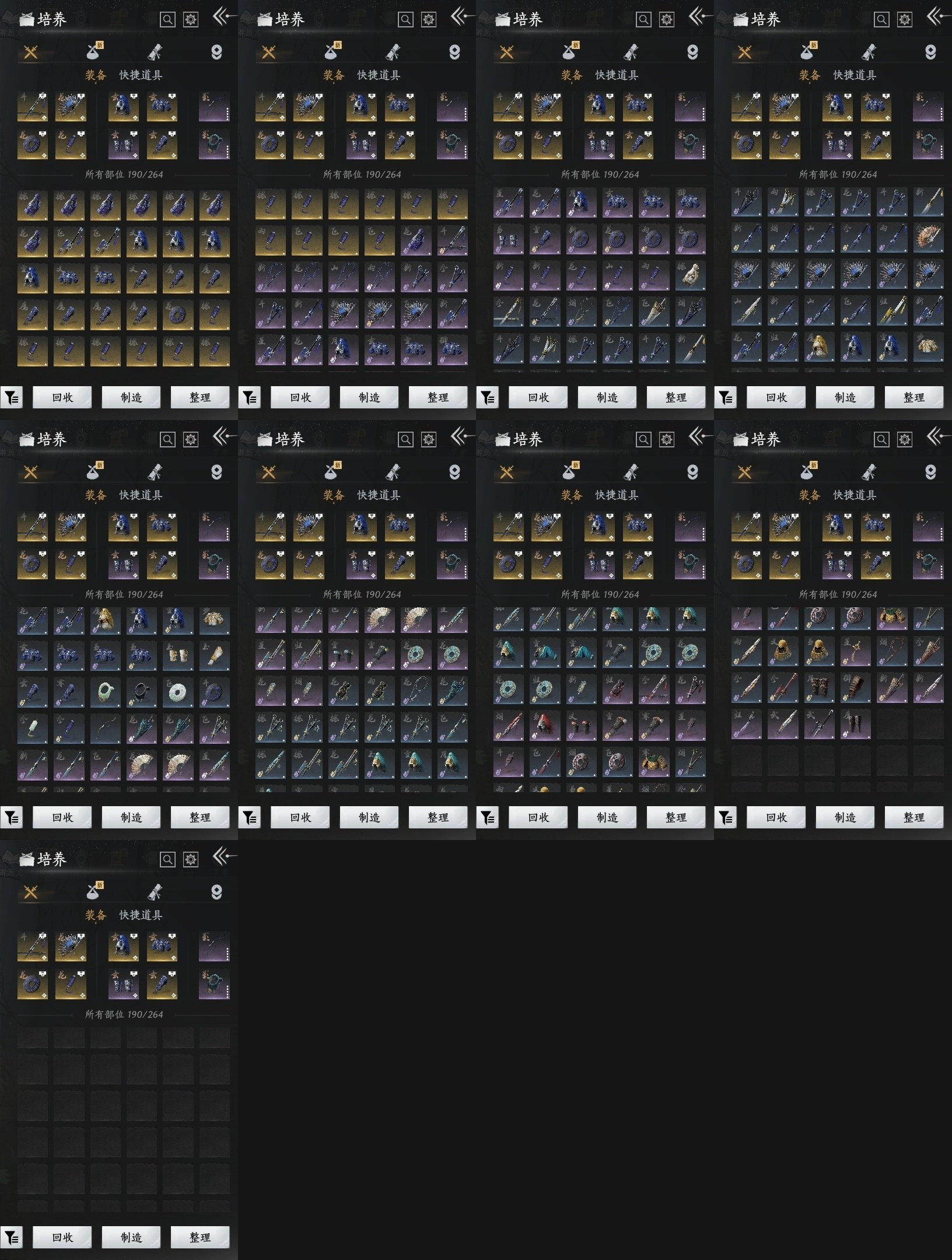Open stacked coin icon in top-left panel
The image size is (952, 1260).
(x=216, y=52)
